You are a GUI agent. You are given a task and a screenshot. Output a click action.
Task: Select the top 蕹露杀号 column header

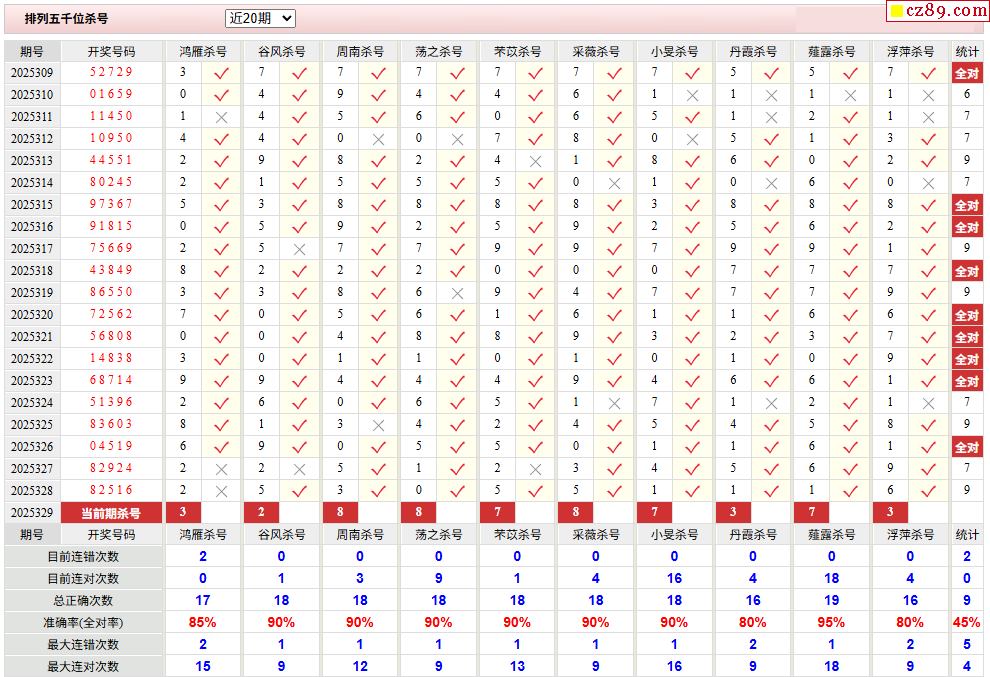831,51
